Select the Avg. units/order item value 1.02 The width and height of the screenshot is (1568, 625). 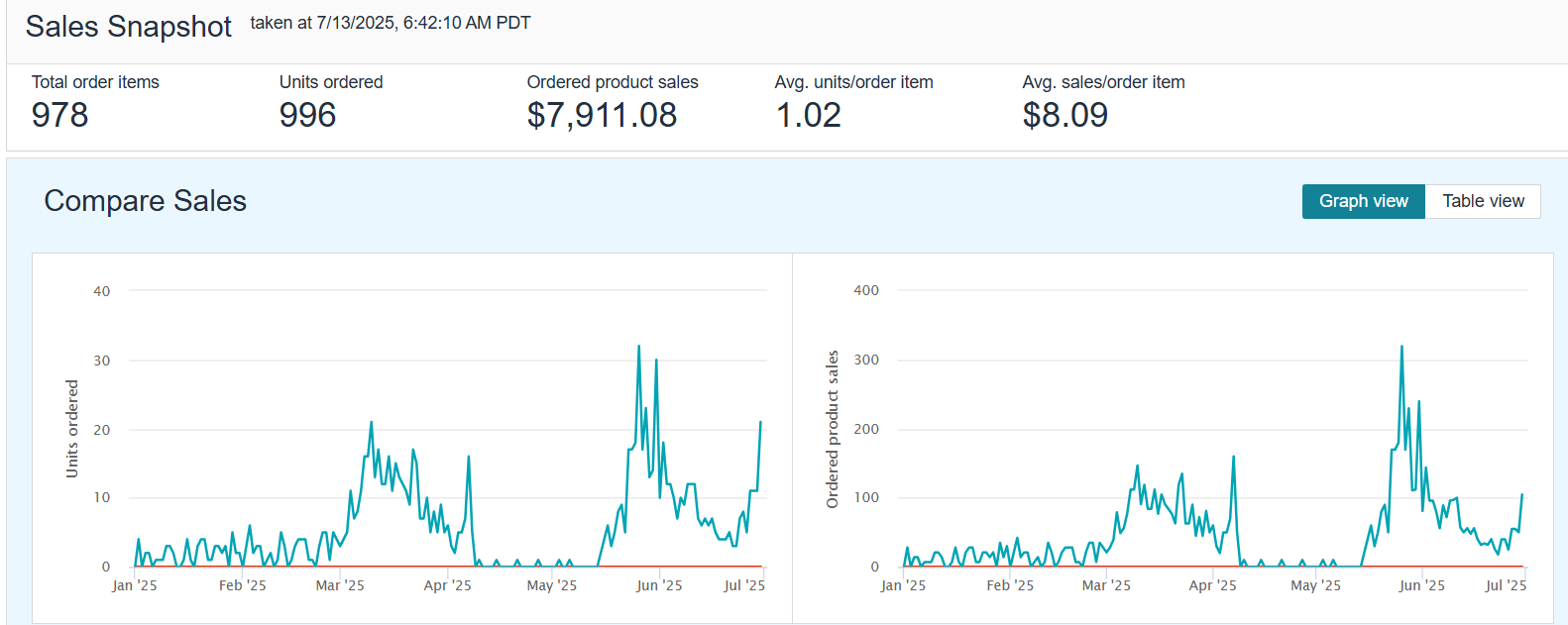[808, 115]
